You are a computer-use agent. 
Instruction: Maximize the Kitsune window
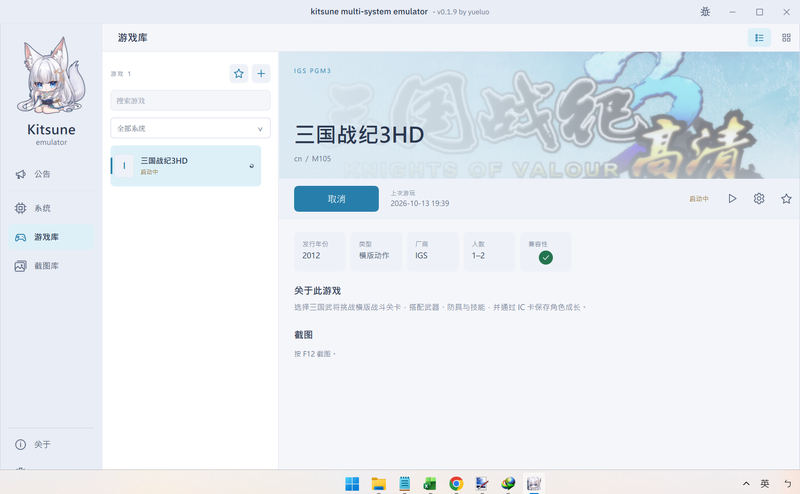[x=759, y=12]
